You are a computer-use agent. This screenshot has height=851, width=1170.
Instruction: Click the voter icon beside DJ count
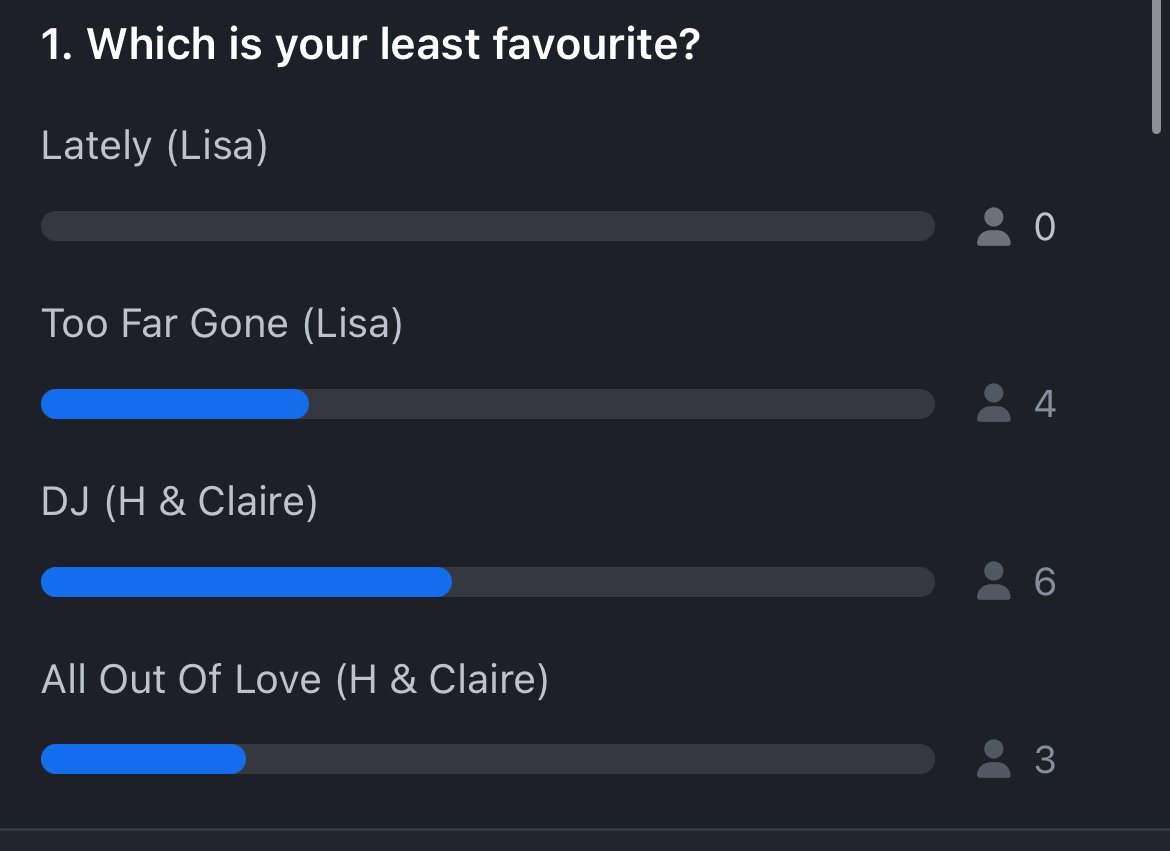pyautogui.click(x=993, y=582)
